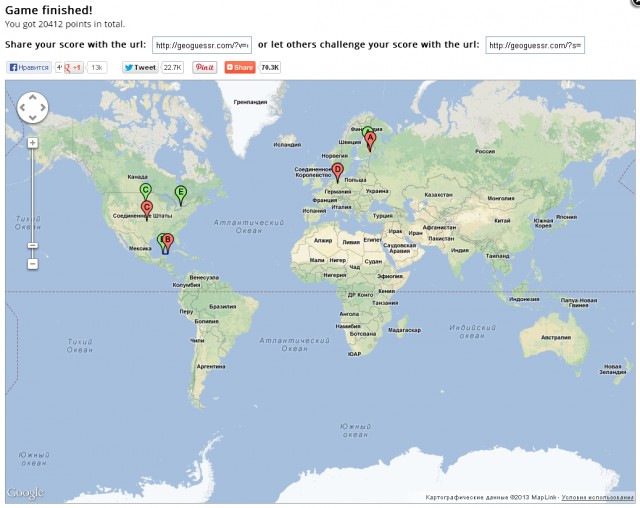Image resolution: width=640 pixels, height=508 pixels.
Task: Click the Саудовская Аравия map label
Action: [400, 248]
